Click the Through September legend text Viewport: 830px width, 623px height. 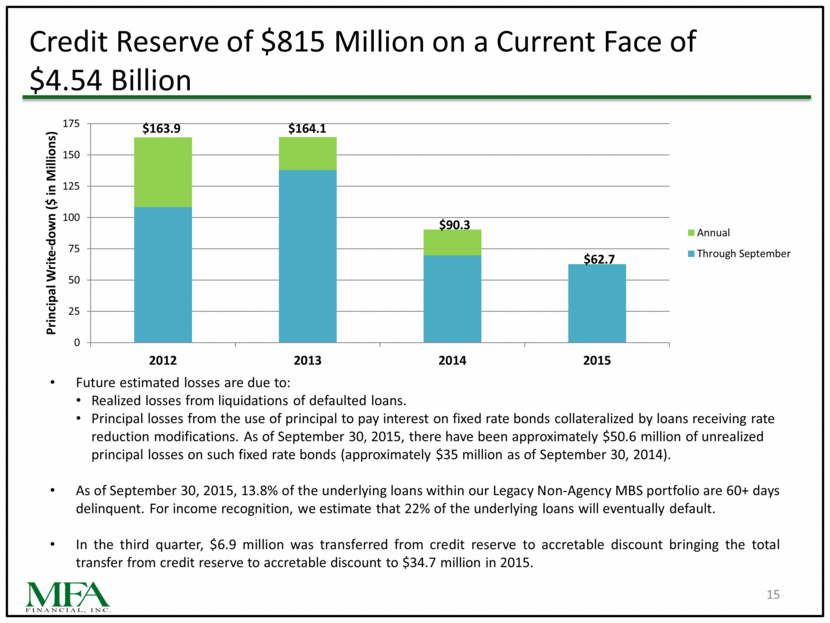pyautogui.click(x=743, y=254)
